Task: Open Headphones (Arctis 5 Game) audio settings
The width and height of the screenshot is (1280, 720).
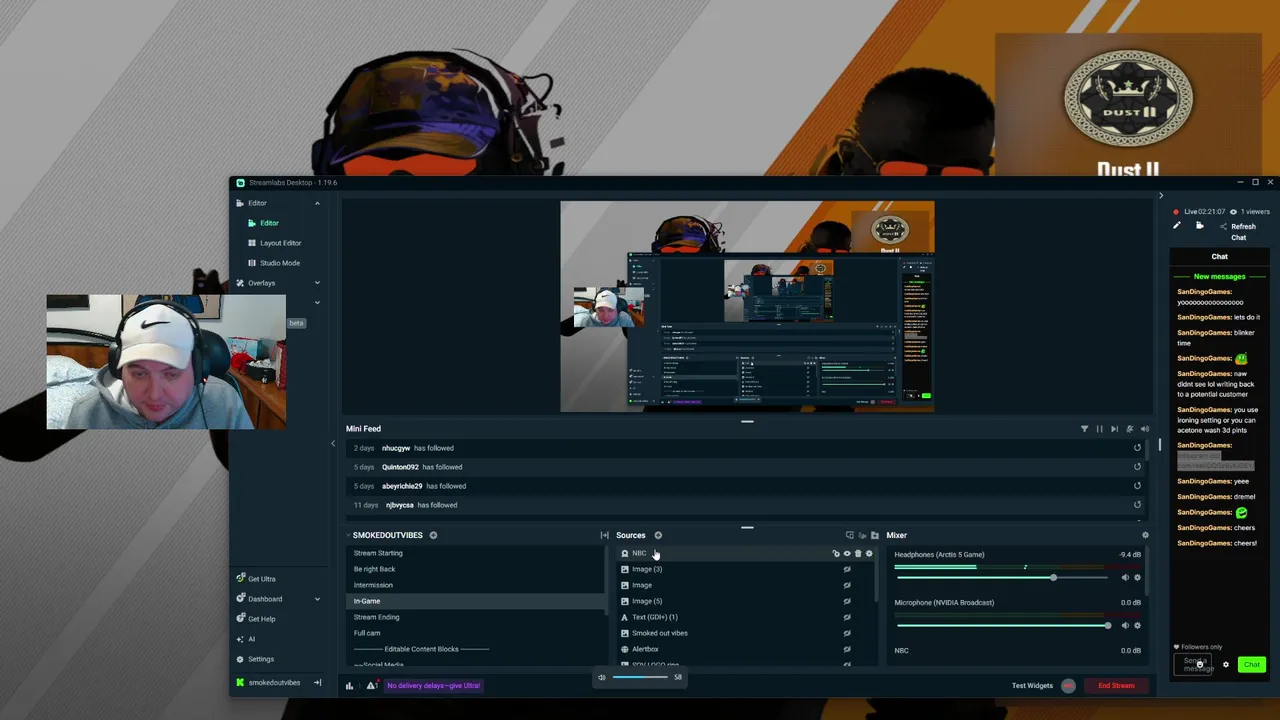Action: coord(1137,577)
